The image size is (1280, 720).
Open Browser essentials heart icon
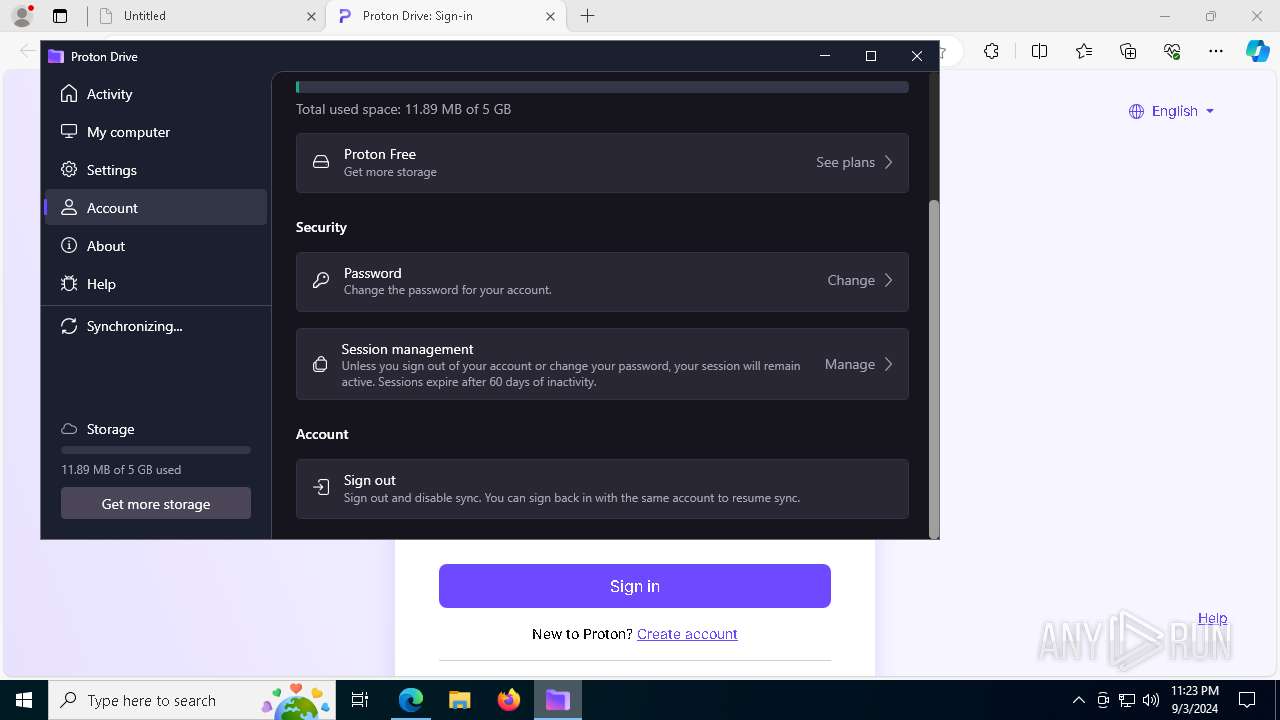(x=1172, y=51)
